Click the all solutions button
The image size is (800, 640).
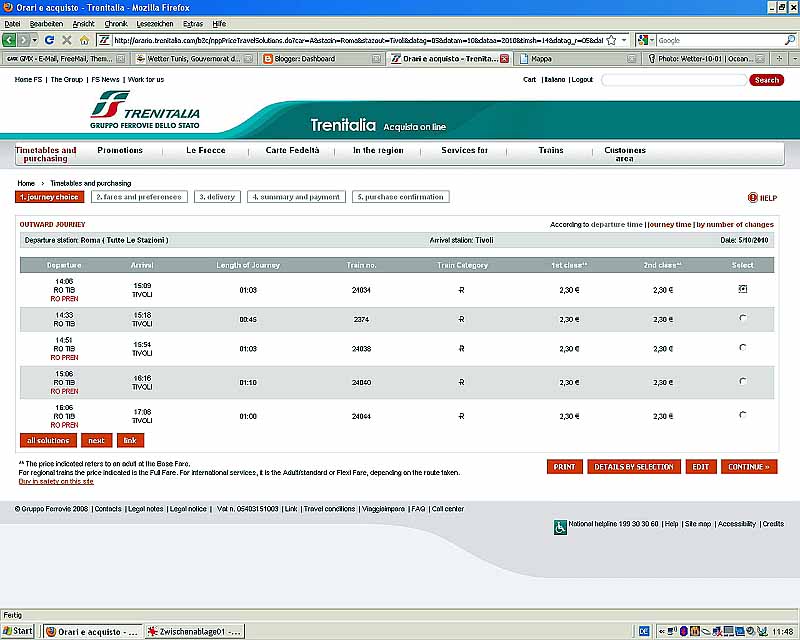coord(48,440)
